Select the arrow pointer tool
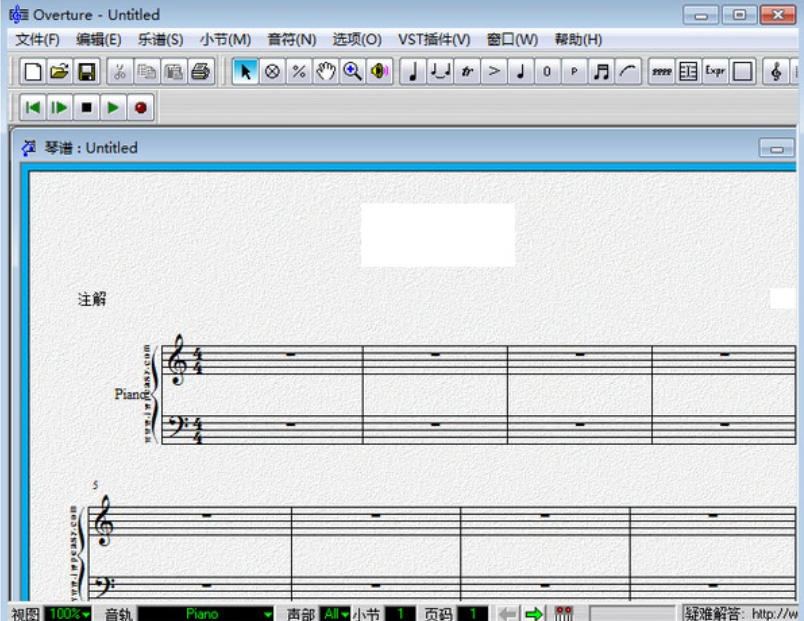Image resolution: width=804 pixels, height=621 pixels. [245, 72]
